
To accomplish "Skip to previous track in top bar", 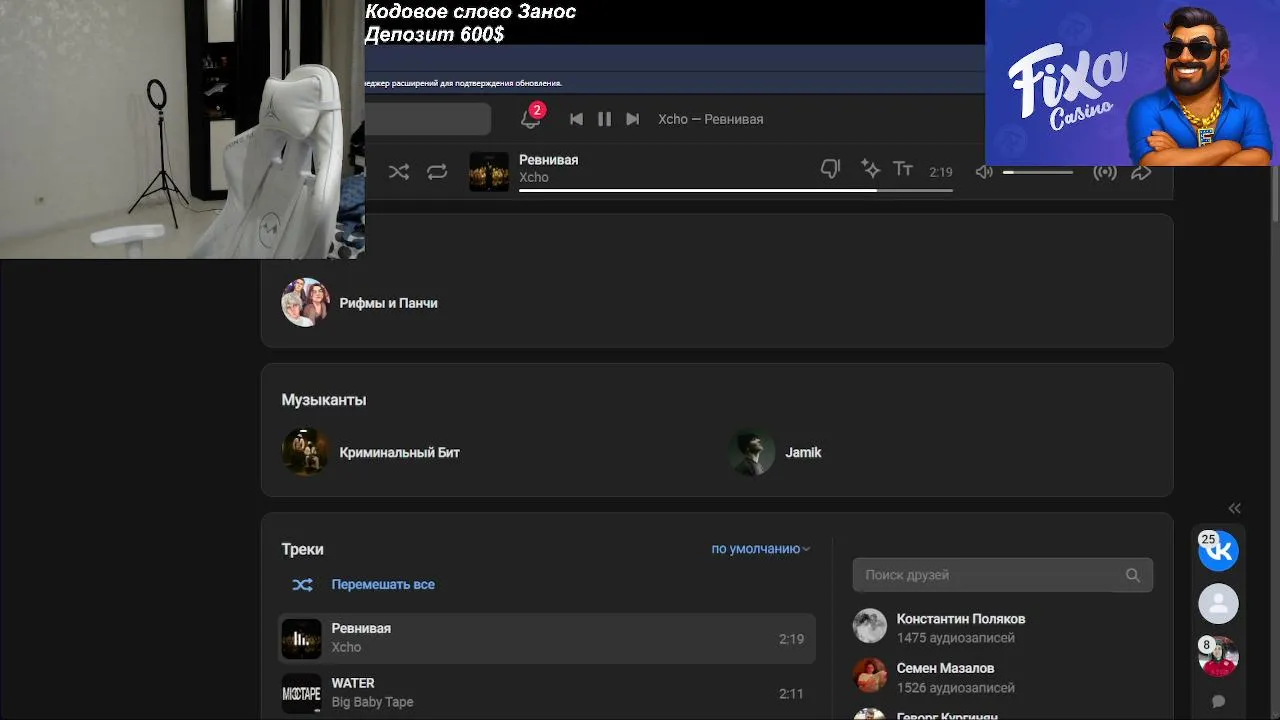I will point(576,119).
